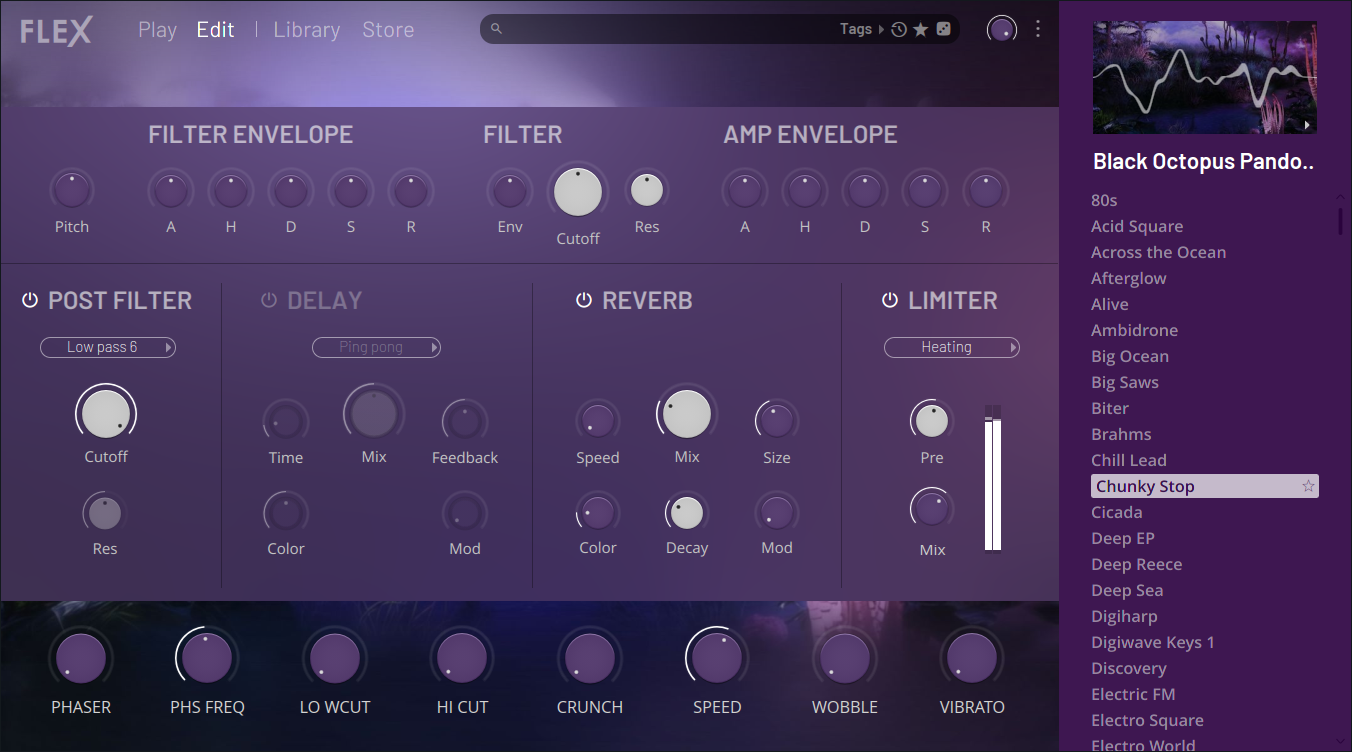Screen dimensions: 1352x752
Task: Open the Ping pong delay mode dropdown
Action: coord(376,347)
